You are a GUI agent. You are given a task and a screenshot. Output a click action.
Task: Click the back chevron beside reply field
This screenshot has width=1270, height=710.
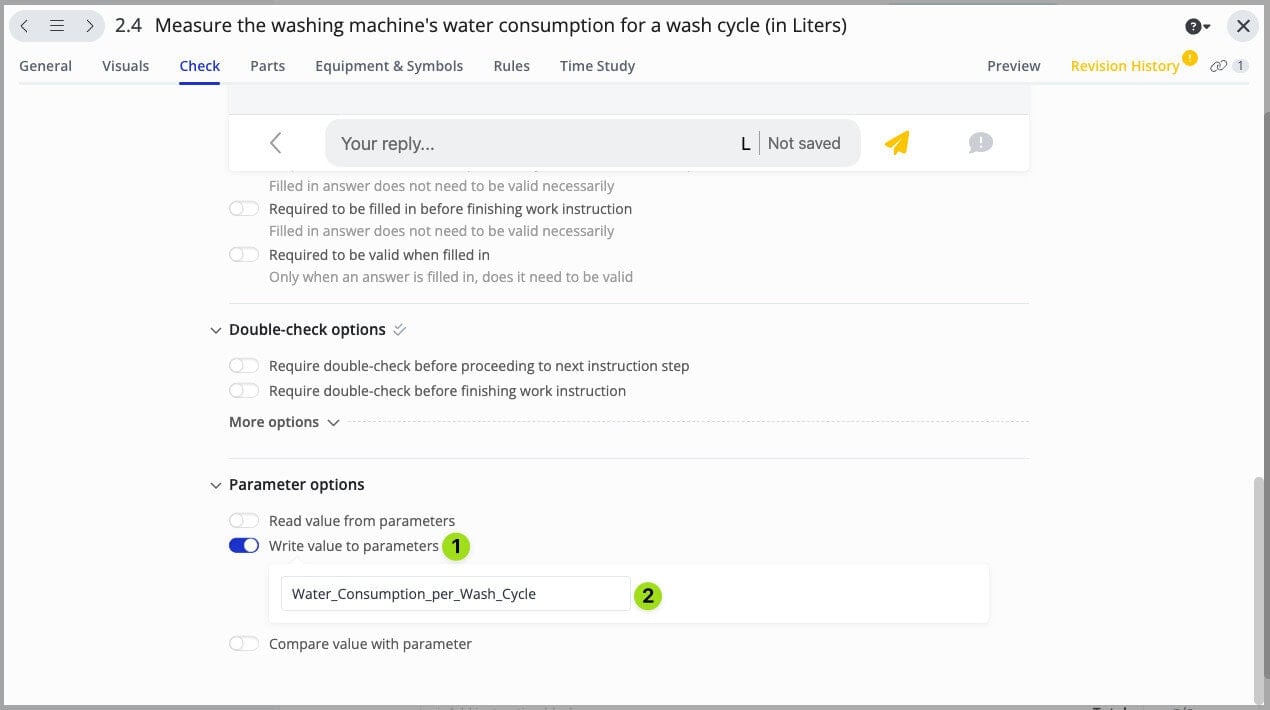[276, 143]
